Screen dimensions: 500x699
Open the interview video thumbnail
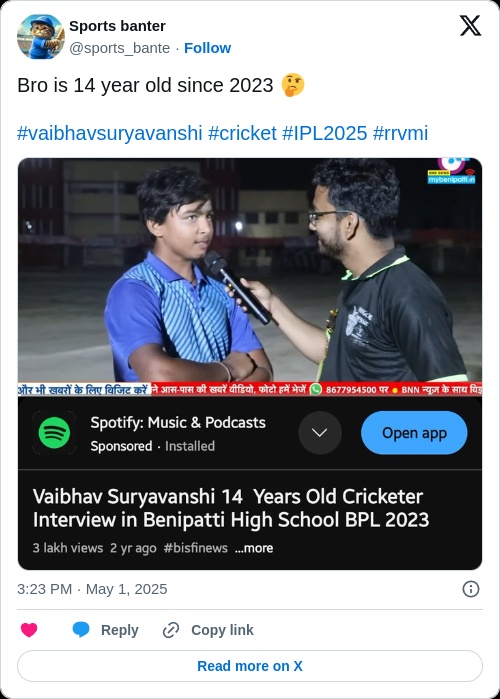tap(250, 277)
